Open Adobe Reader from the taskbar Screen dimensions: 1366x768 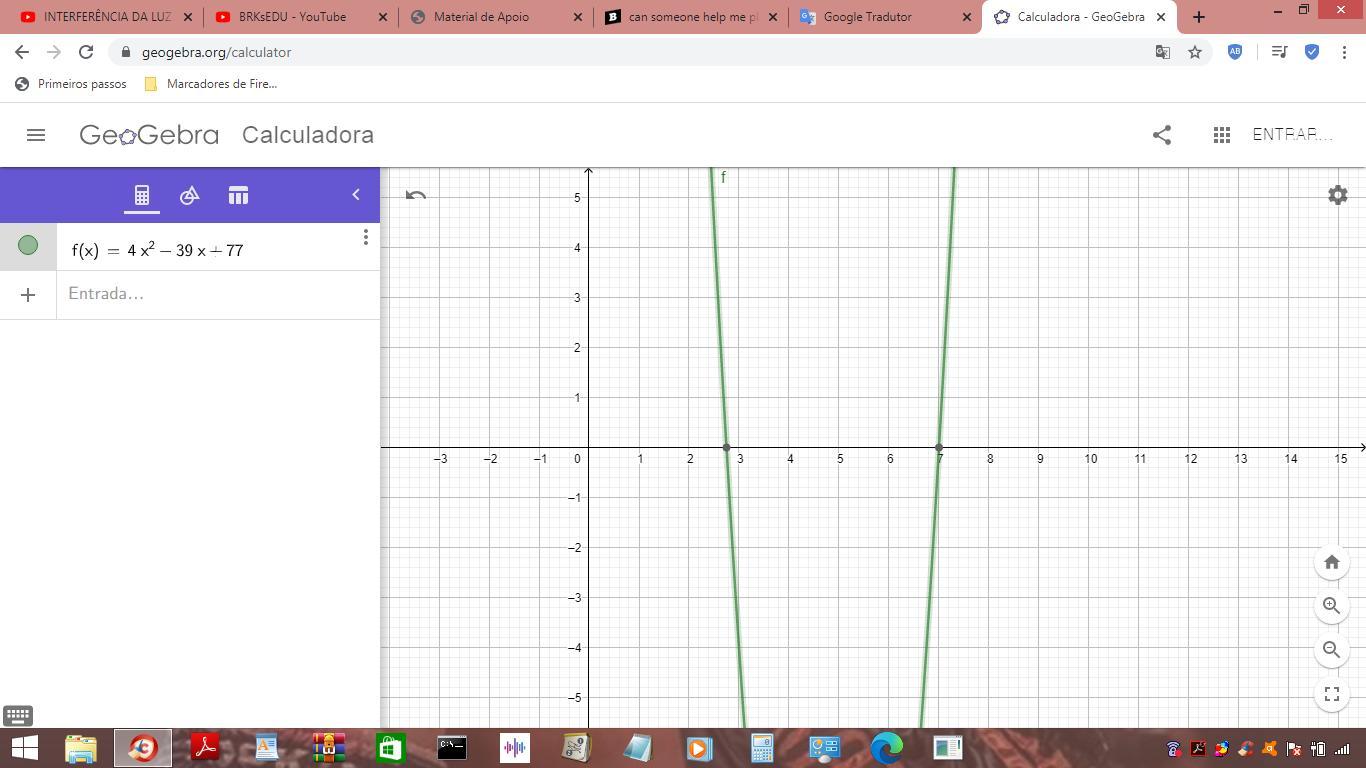tap(205, 748)
